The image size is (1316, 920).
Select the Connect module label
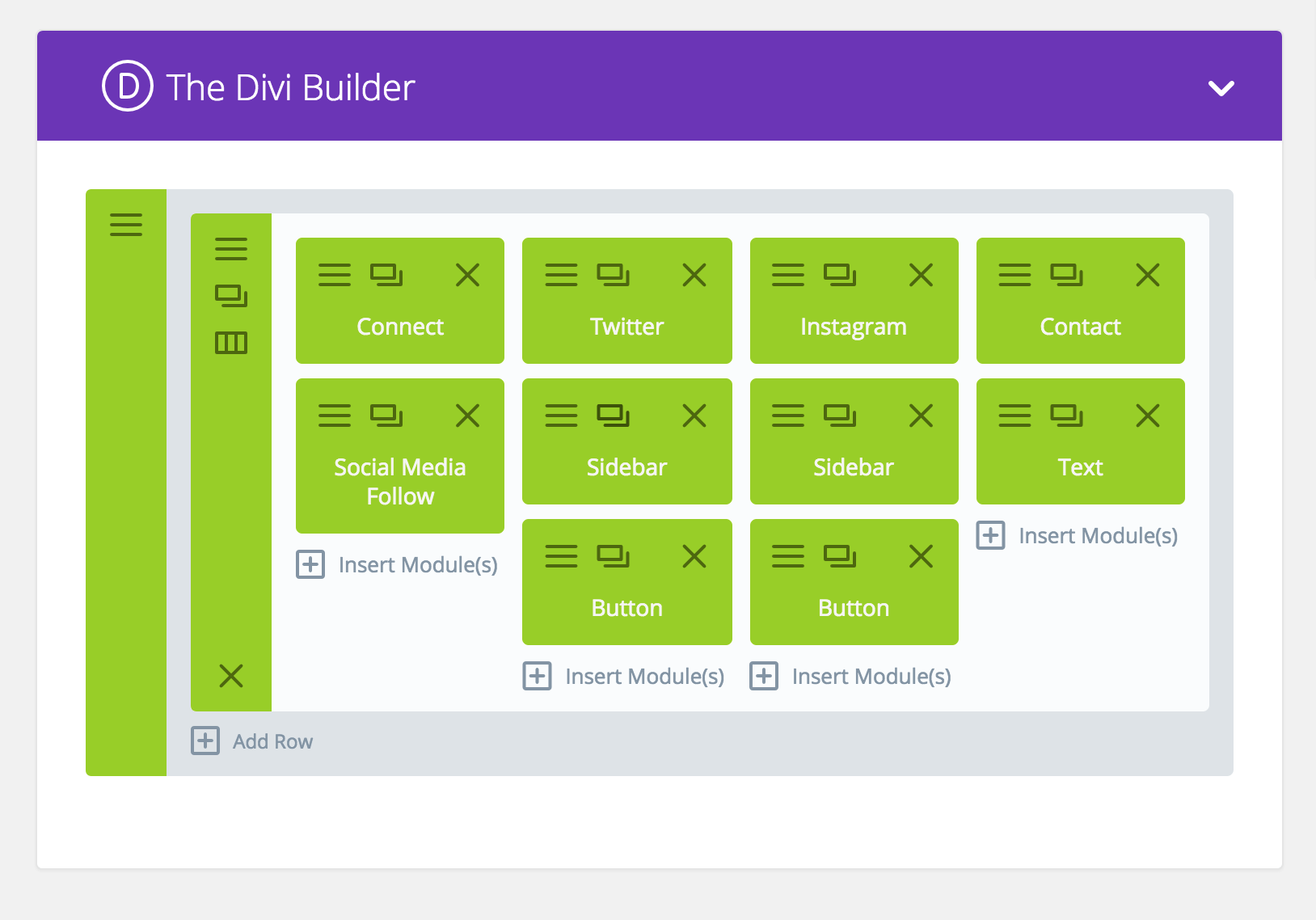400,327
